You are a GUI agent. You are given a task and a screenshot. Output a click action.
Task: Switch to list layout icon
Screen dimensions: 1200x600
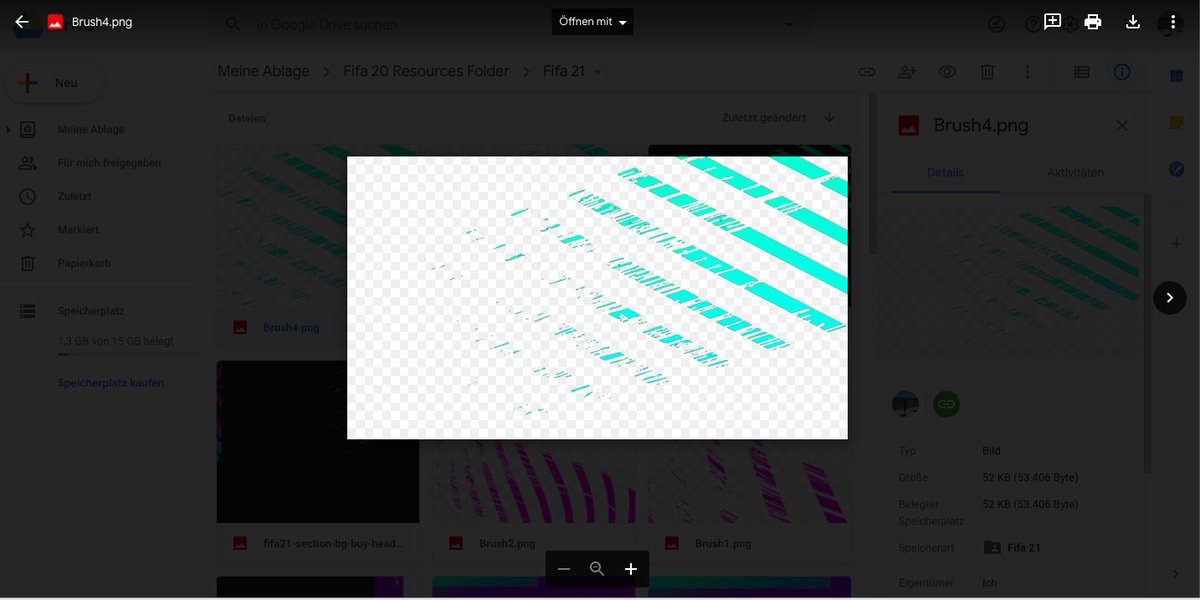pos(1081,72)
